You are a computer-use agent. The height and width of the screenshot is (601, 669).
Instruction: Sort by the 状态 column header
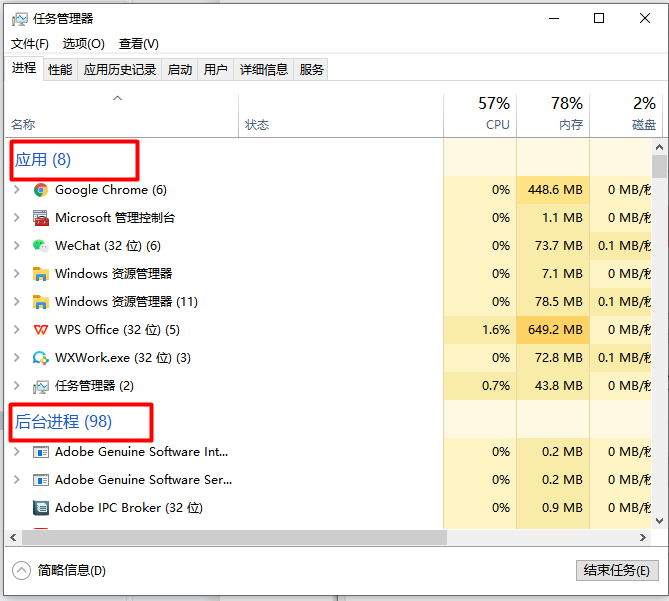pos(341,115)
